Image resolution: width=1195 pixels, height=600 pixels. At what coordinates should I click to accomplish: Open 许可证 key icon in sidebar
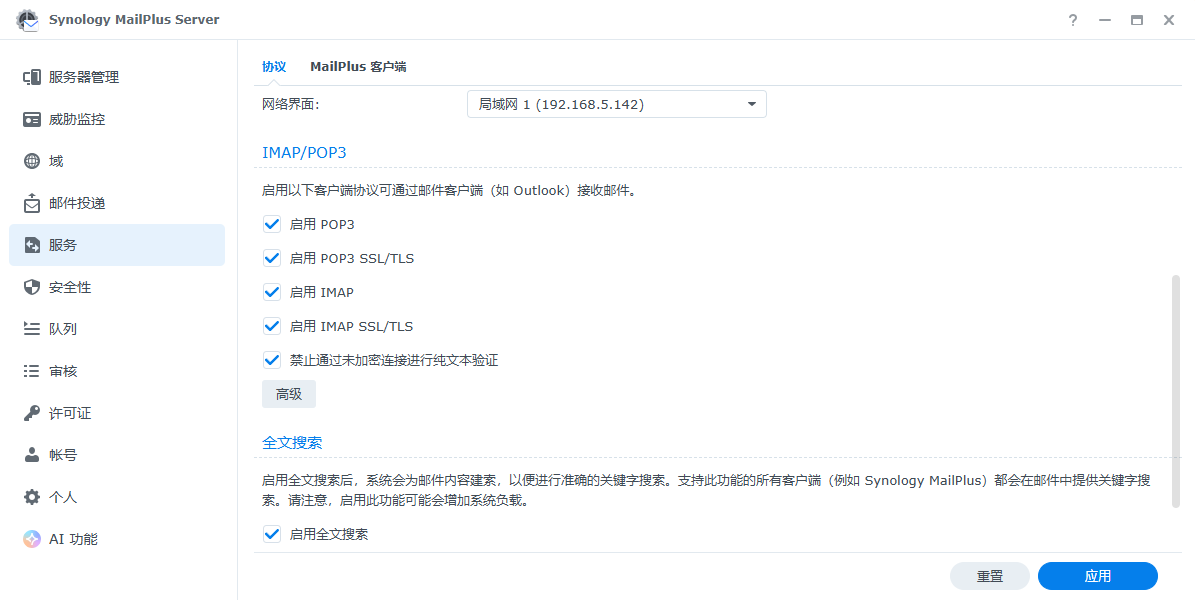click(x=32, y=413)
